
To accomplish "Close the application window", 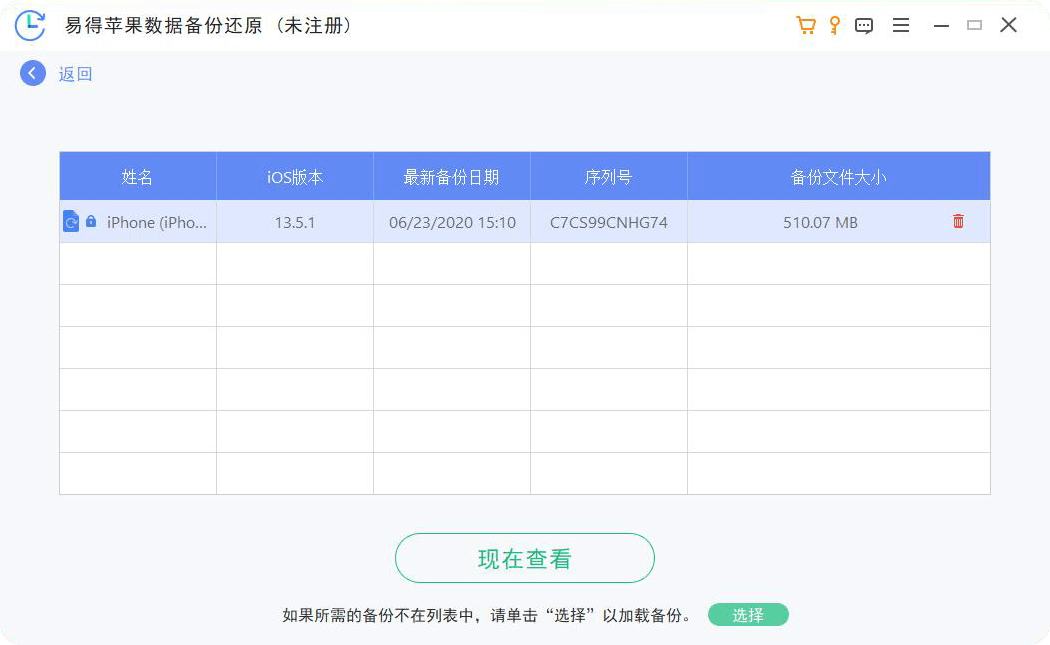I will (1008, 25).
